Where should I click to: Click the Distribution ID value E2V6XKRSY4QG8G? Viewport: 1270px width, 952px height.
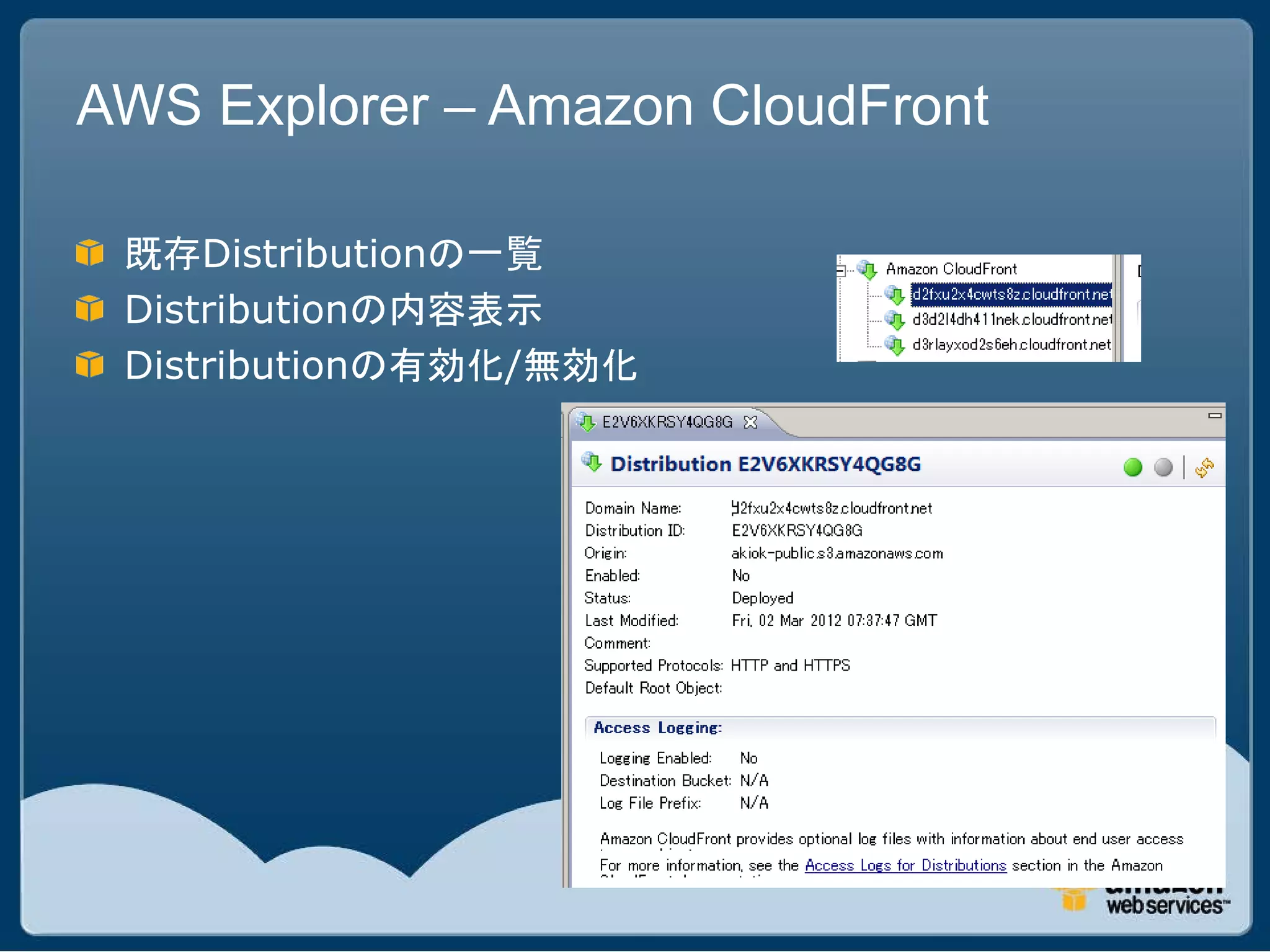(797, 531)
